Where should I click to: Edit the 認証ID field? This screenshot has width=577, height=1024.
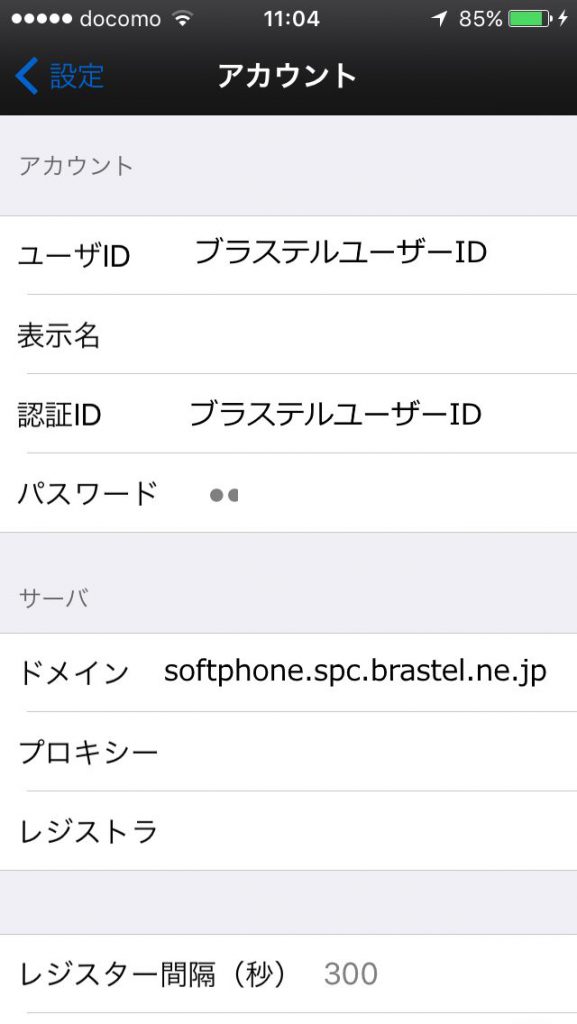pyautogui.click(x=288, y=413)
